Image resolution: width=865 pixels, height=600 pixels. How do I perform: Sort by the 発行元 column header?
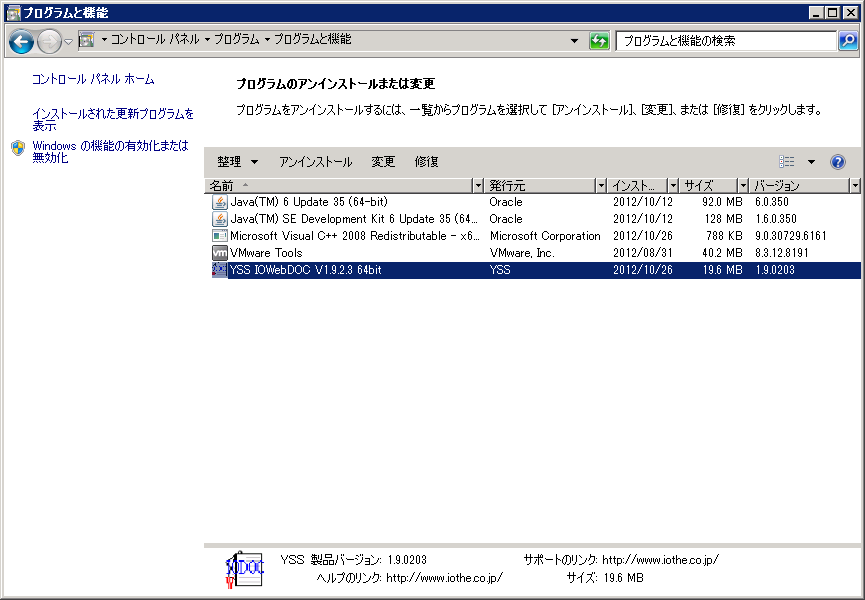[540, 186]
